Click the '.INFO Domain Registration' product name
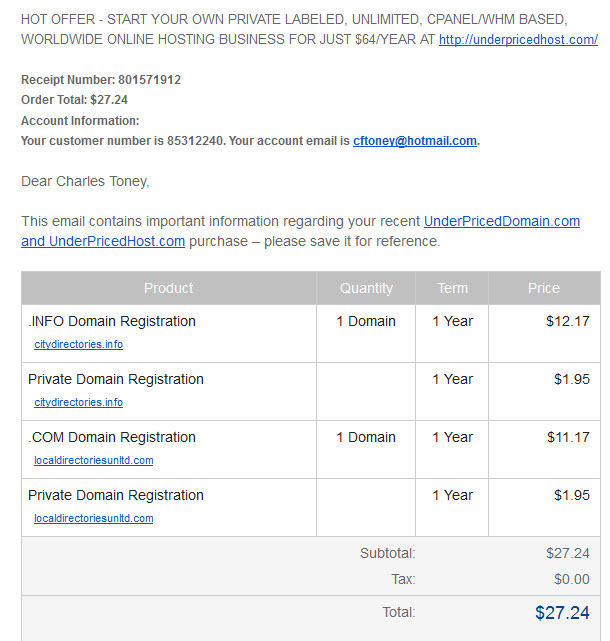This screenshot has height=641, width=610. (112, 321)
